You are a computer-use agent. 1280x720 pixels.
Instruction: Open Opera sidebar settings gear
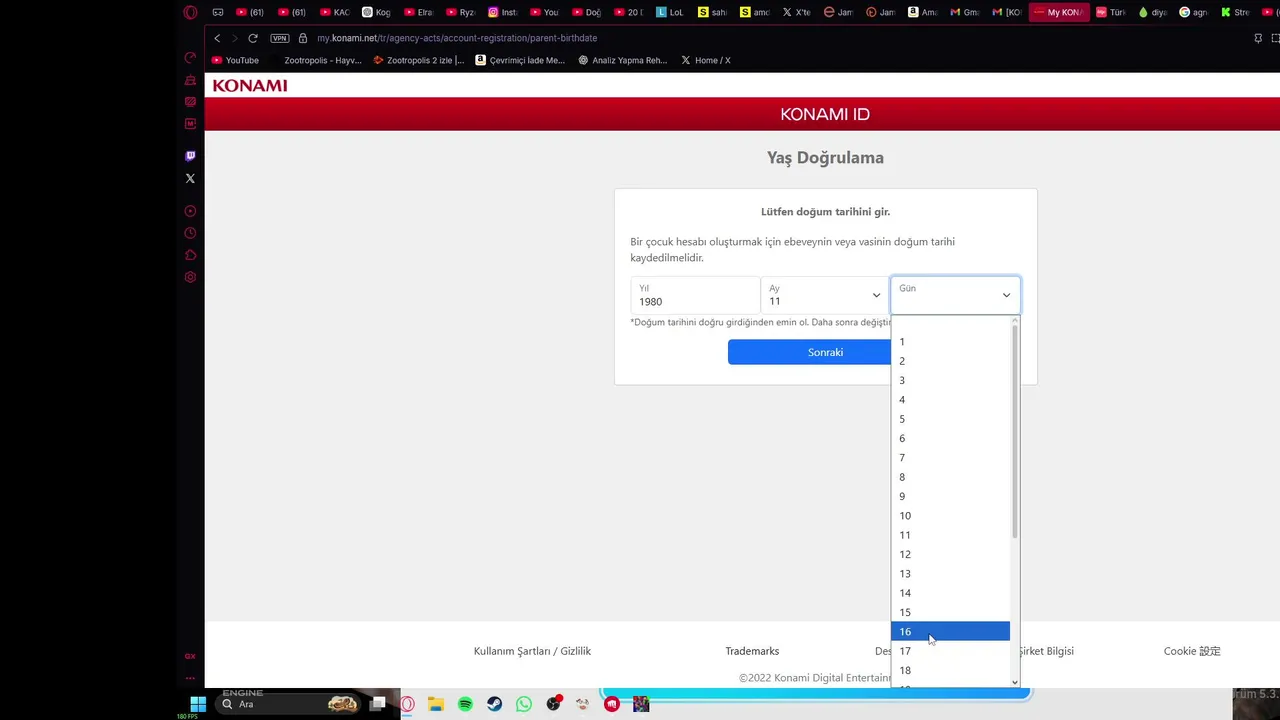tap(190, 277)
